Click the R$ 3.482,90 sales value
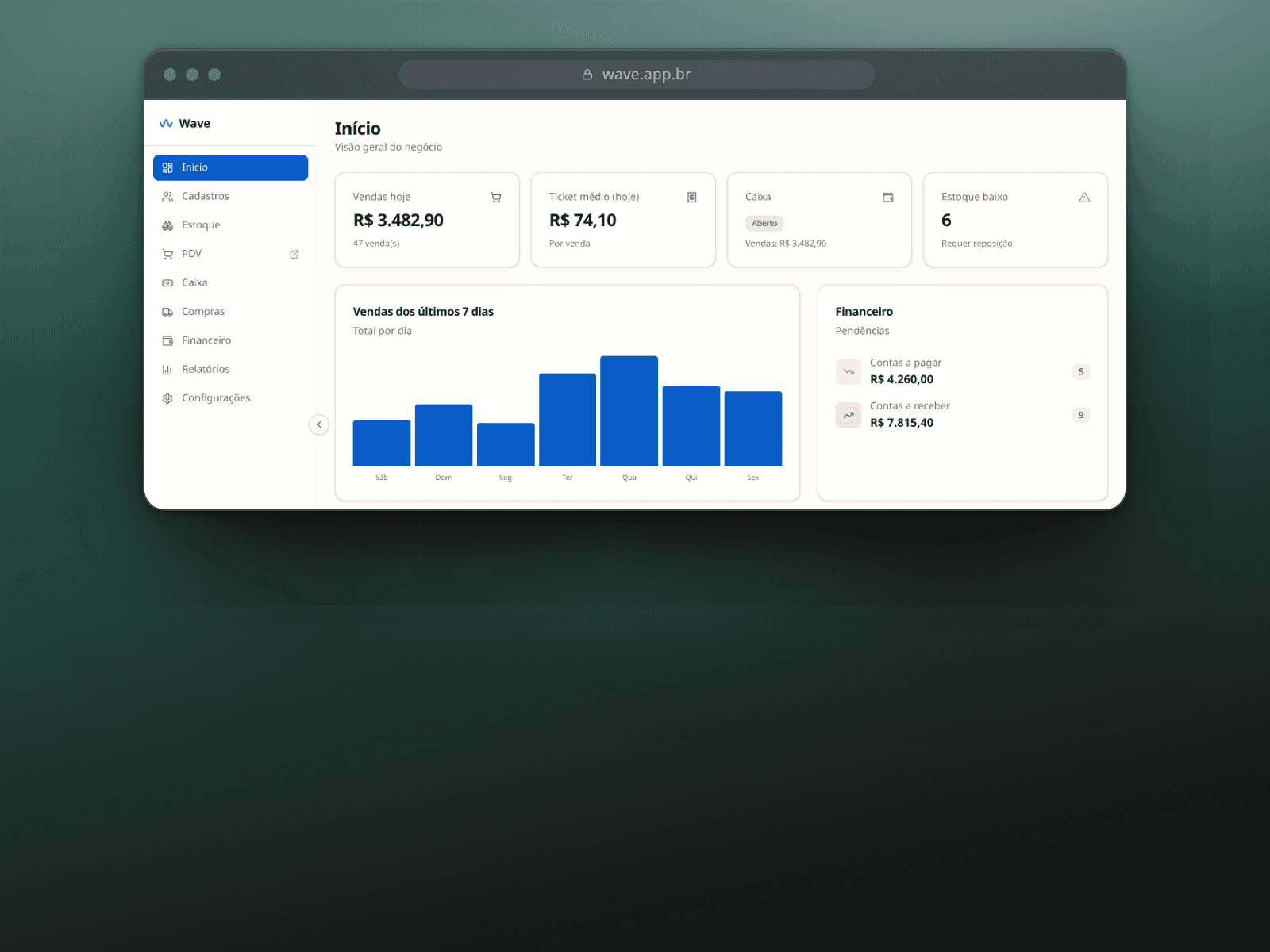 click(398, 221)
